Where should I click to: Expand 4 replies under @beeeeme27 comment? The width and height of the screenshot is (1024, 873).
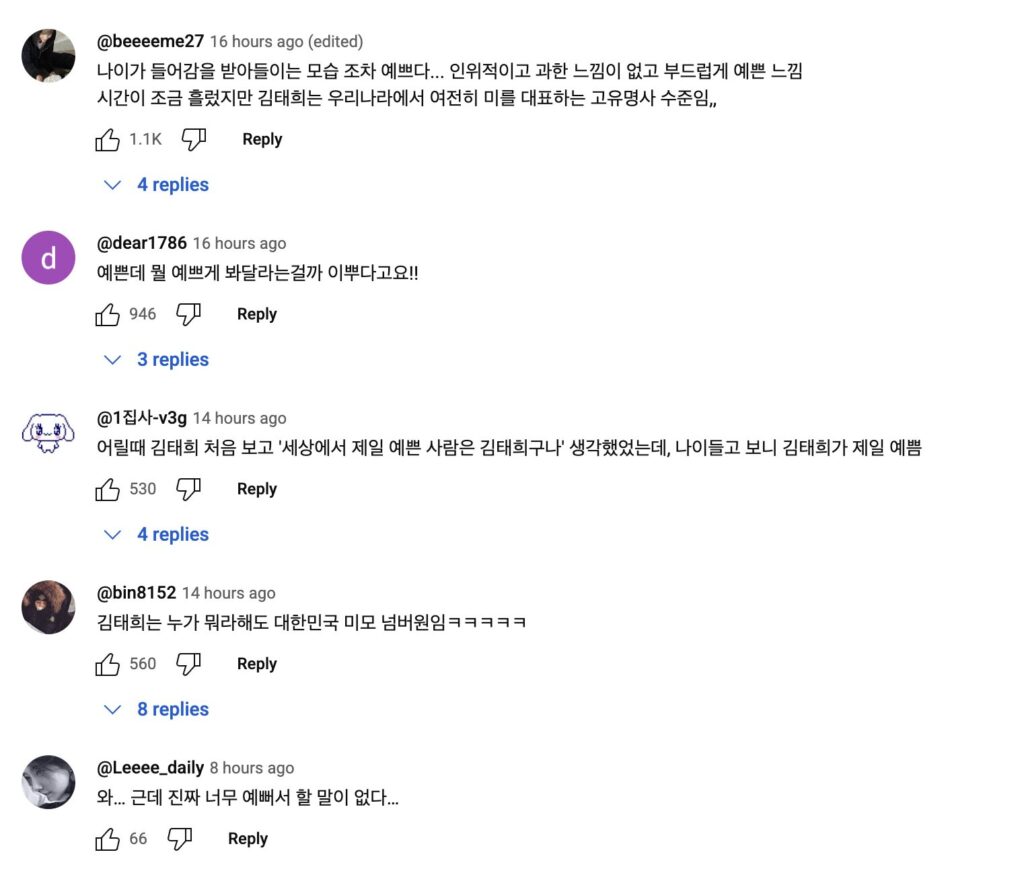coord(158,185)
